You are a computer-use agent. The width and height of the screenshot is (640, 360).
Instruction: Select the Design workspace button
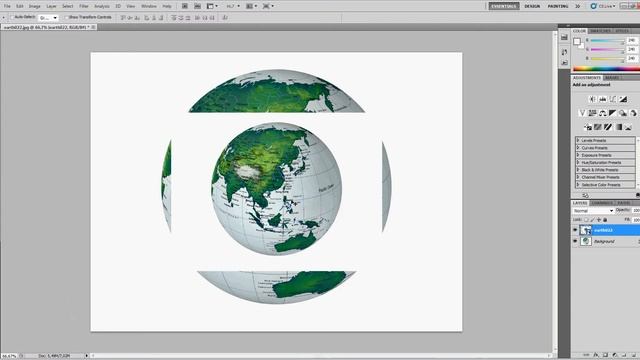point(532,6)
